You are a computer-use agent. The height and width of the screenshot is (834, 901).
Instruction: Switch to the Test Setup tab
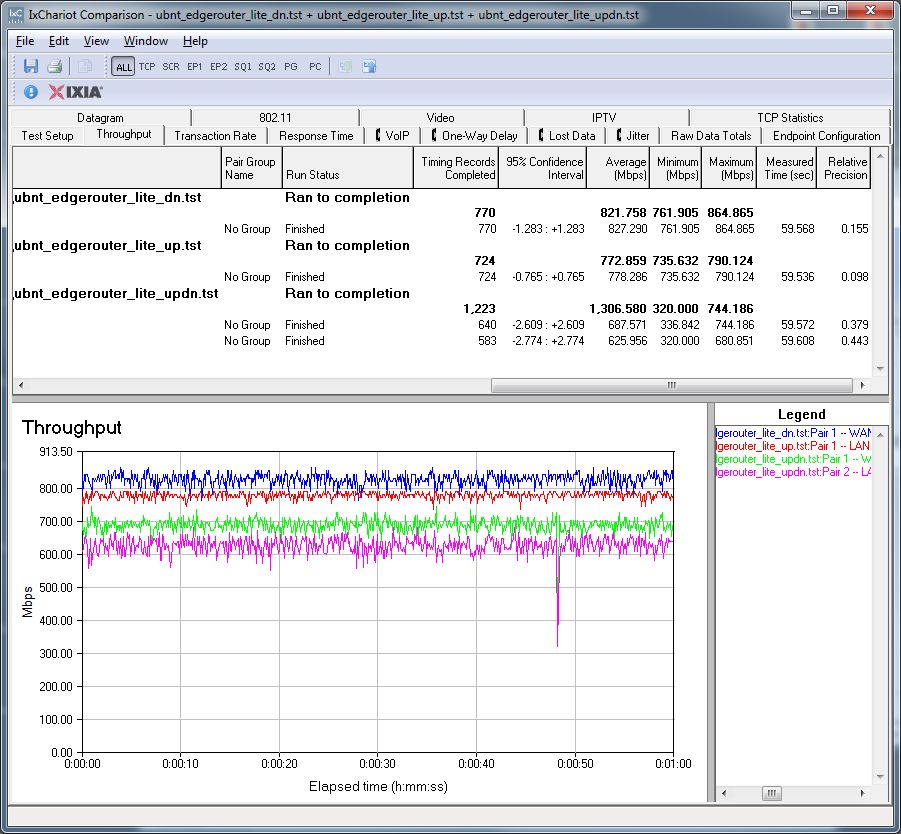click(48, 136)
